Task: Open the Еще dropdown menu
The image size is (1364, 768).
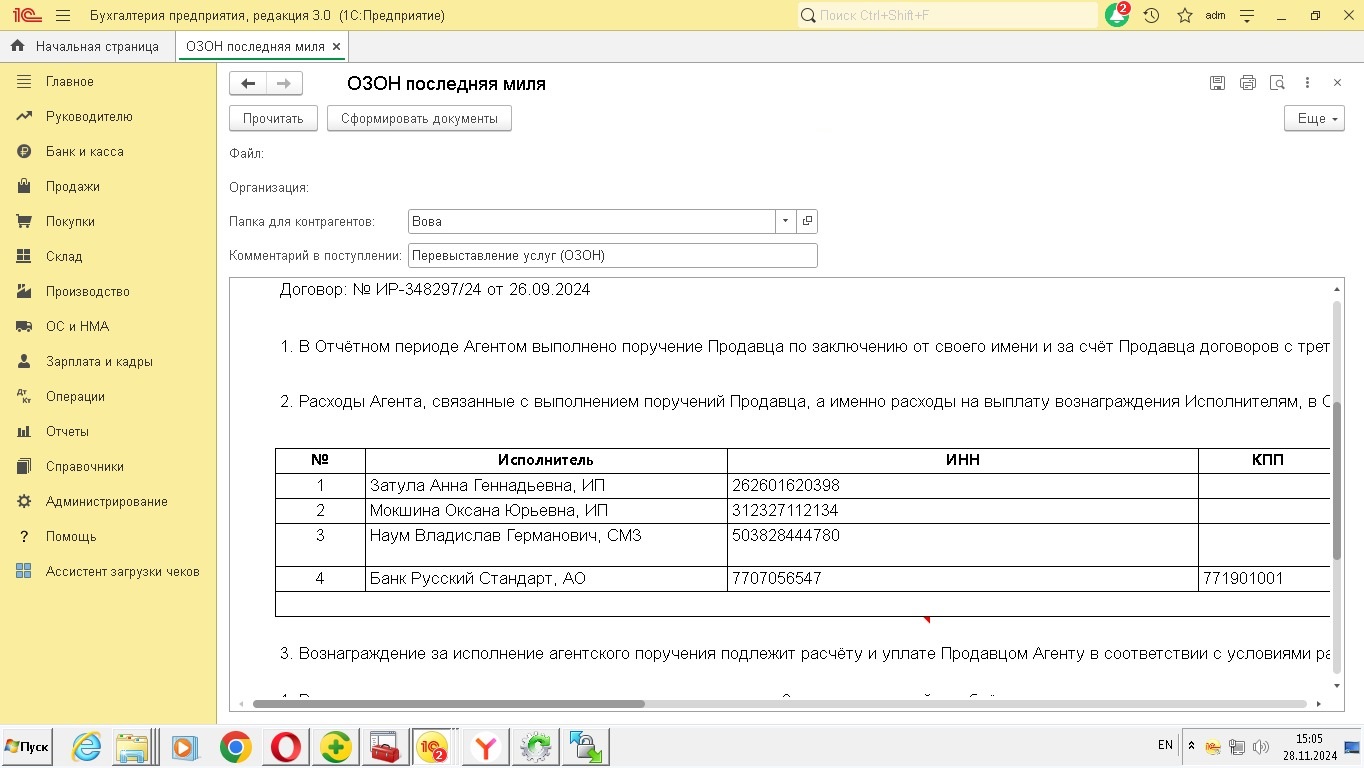Action: [1314, 118]
